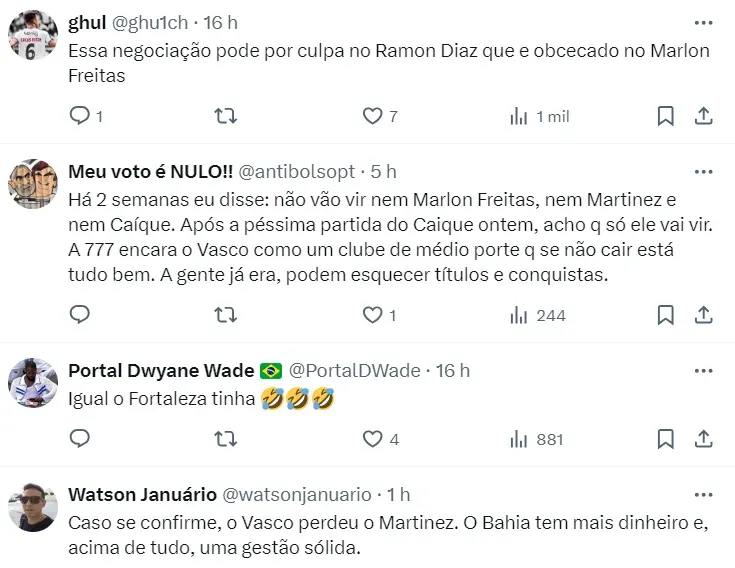Retweet ghul's post about Ramon Diaz

click(227, 116)
